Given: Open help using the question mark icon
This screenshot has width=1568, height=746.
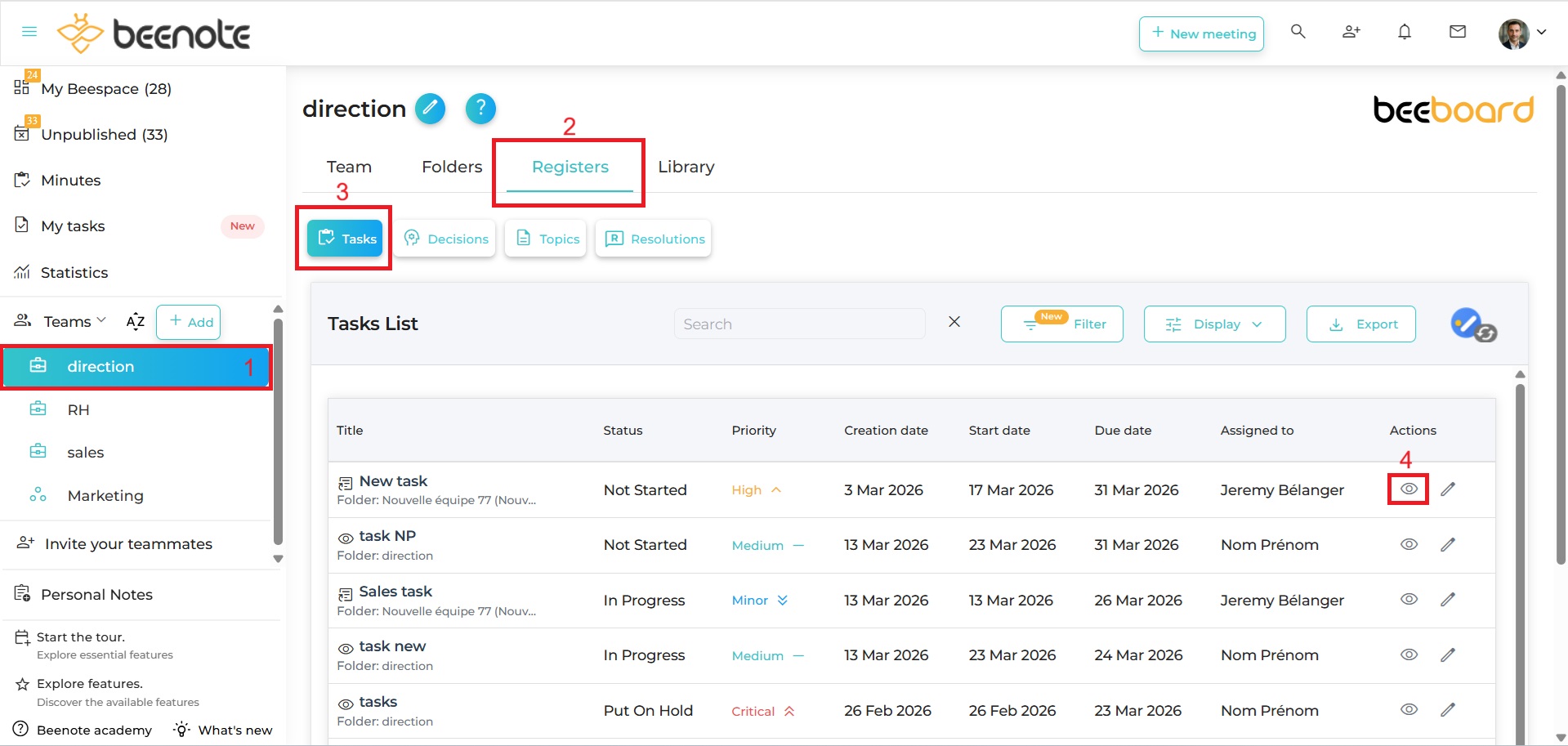Looking at the screenshot, I should (480, 108).
